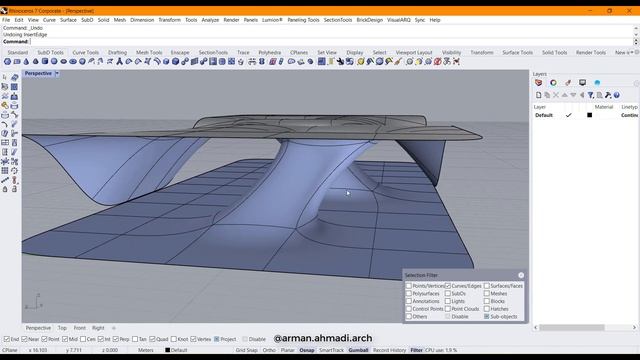Uncheck Curves/Edges in Selection Filter

point(448,286)
